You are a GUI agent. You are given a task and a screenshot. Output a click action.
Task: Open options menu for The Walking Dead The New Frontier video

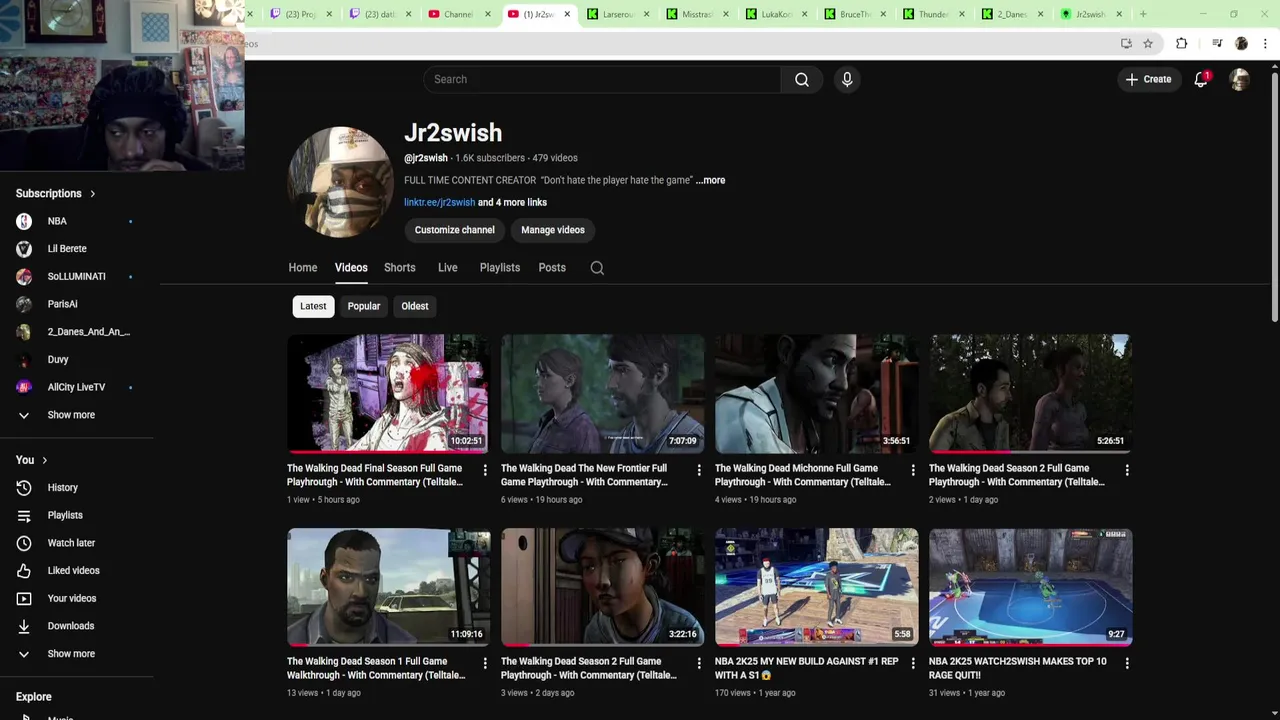point(699,469)
